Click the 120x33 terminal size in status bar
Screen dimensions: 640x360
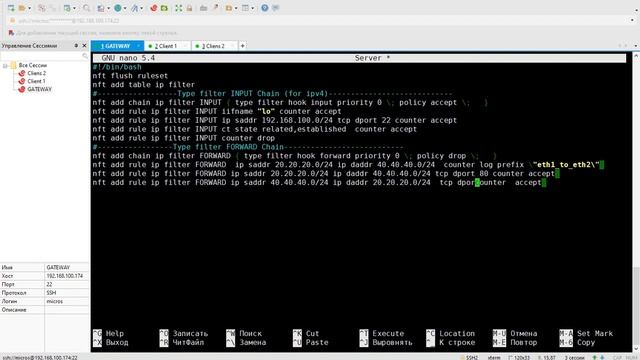click(519, 358)
